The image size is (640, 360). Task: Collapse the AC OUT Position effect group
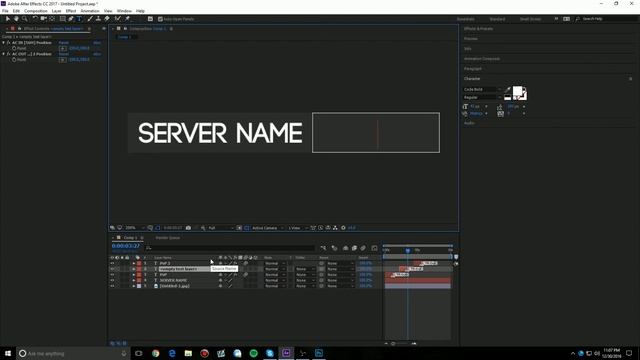click(x=4, y=54)
